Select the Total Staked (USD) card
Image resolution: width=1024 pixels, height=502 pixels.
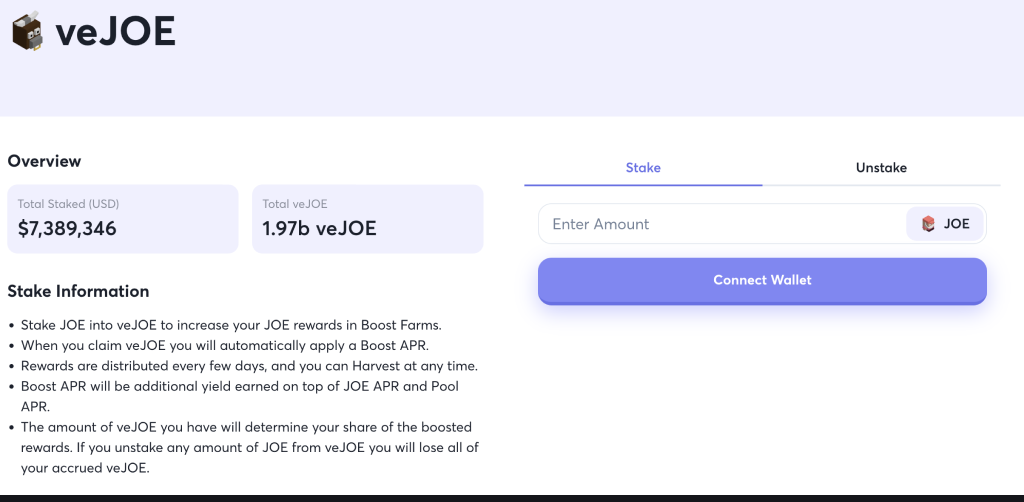coord(123,218)
